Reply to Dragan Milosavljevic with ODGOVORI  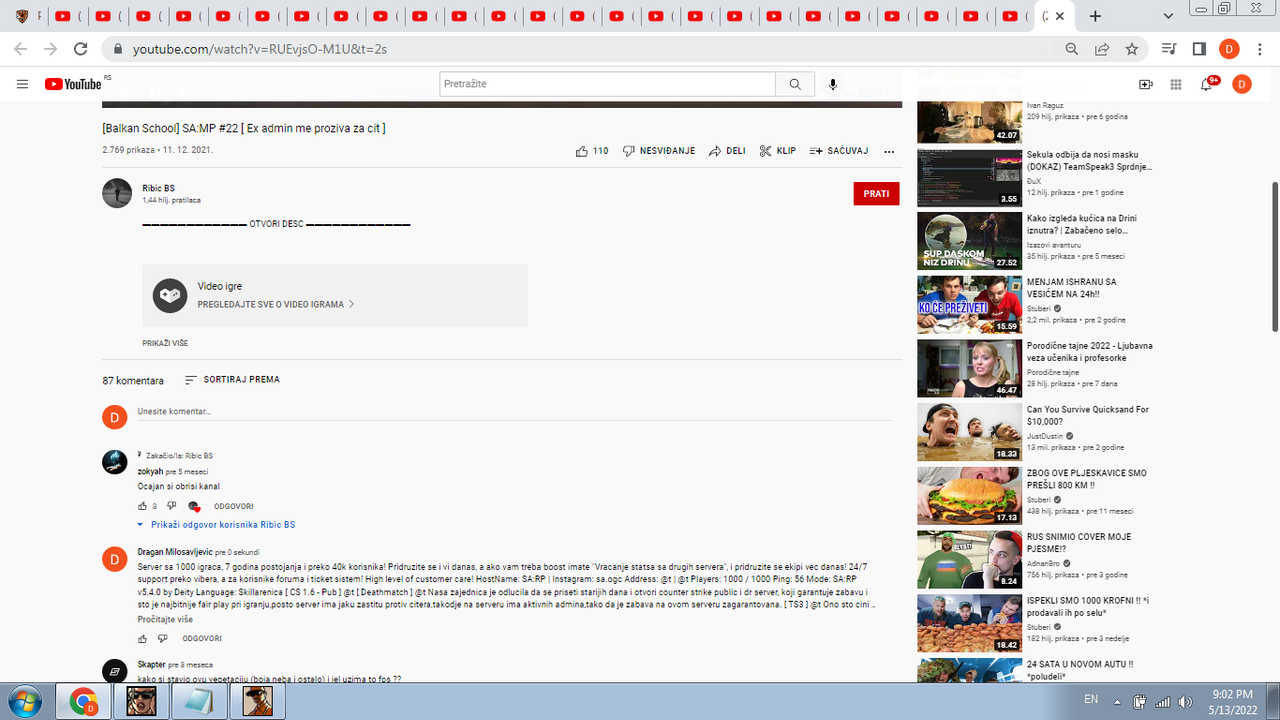(202, 638)
